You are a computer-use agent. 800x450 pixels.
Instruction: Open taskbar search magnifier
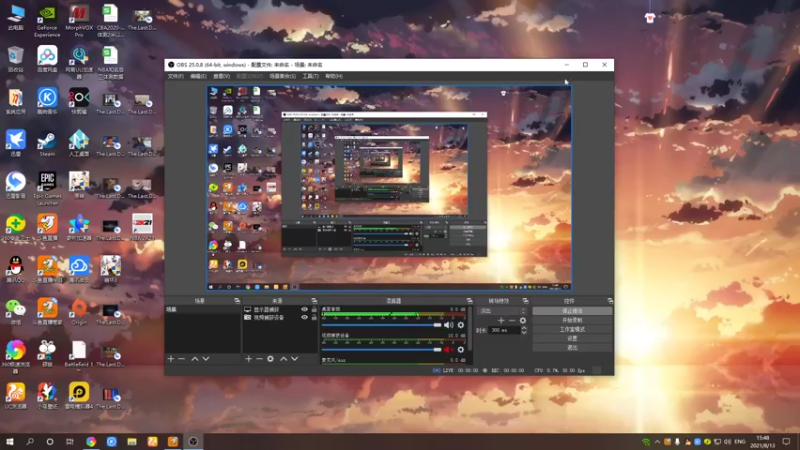point(30,441)
